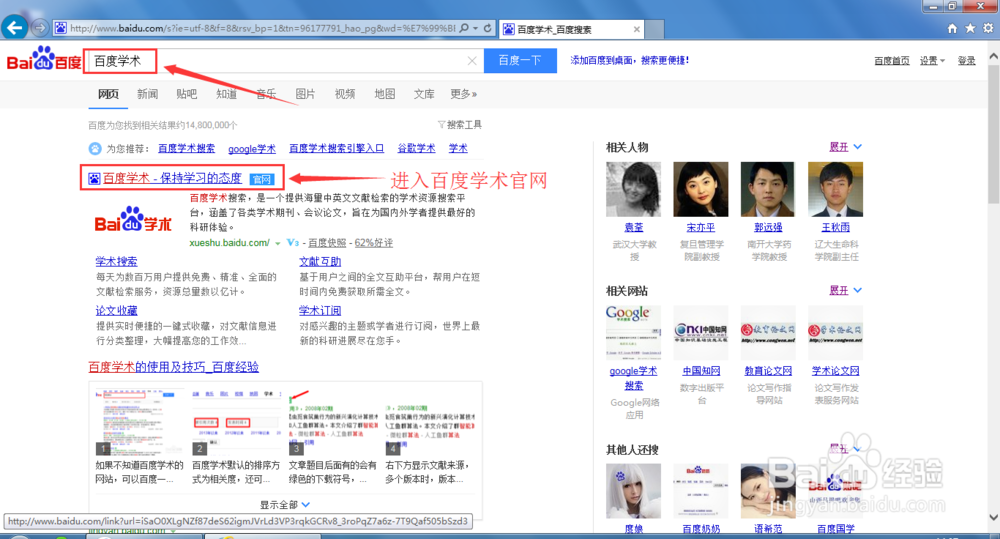Click suggested search 谷歌学术
Image resolution: width=1000 pixels, height=539 pixels.
[x=416, y=149]
